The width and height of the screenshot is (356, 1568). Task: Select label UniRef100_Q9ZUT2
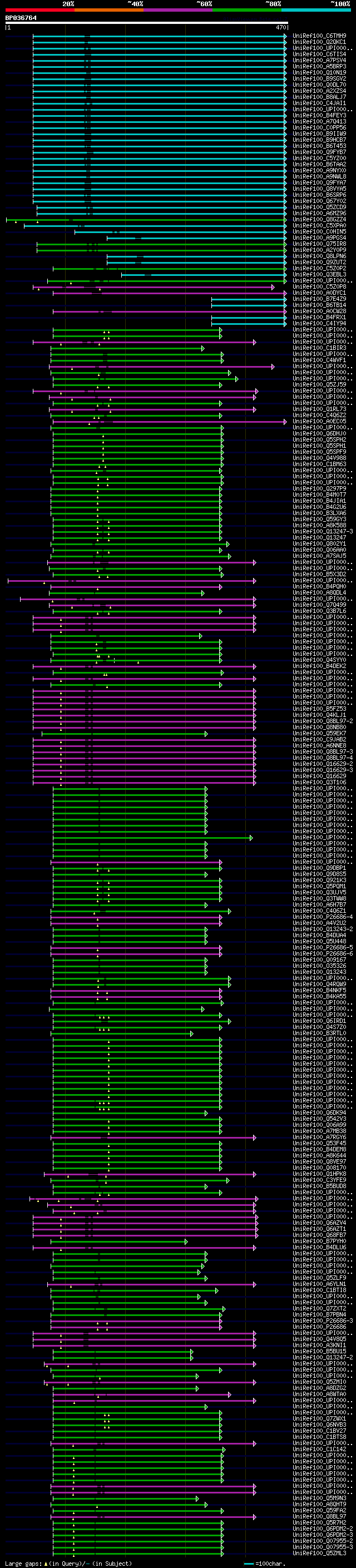(x=319, y=263)
